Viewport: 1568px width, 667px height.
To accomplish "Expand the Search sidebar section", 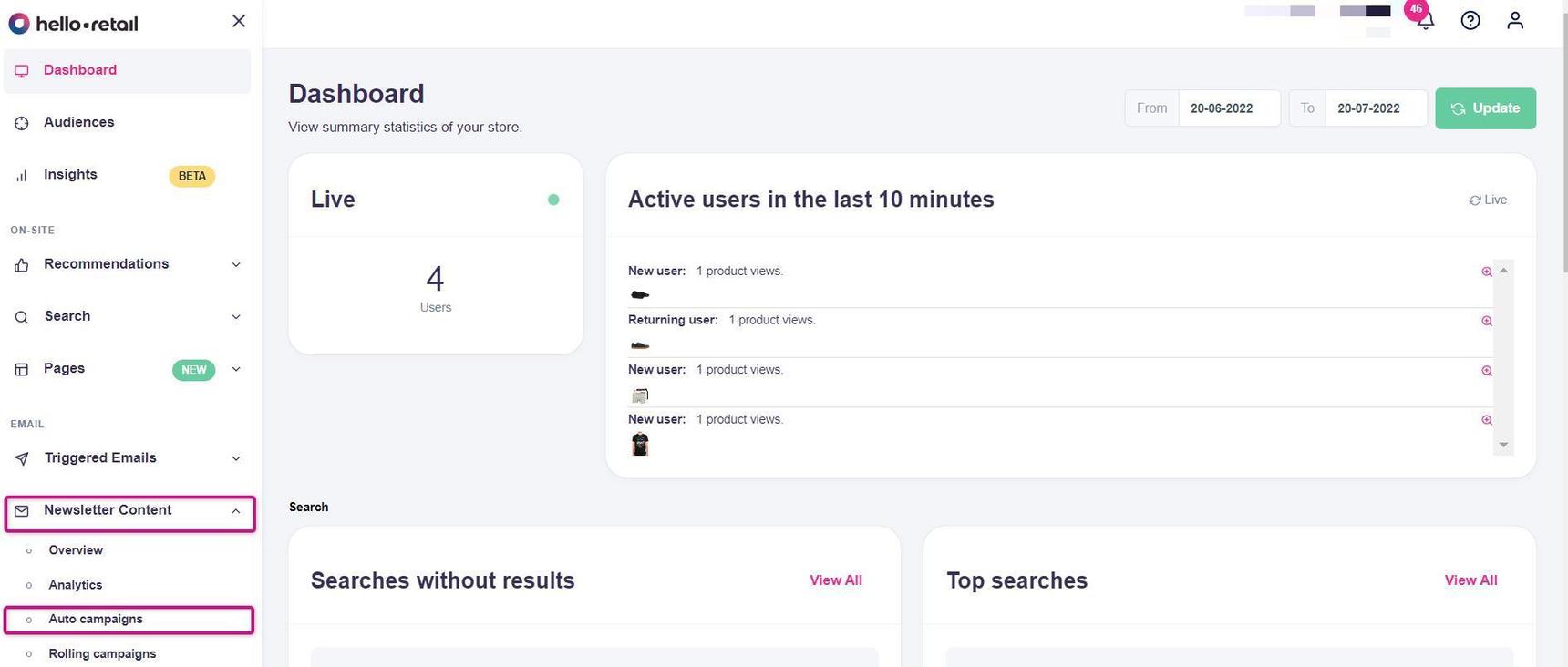I will (236, 317).
